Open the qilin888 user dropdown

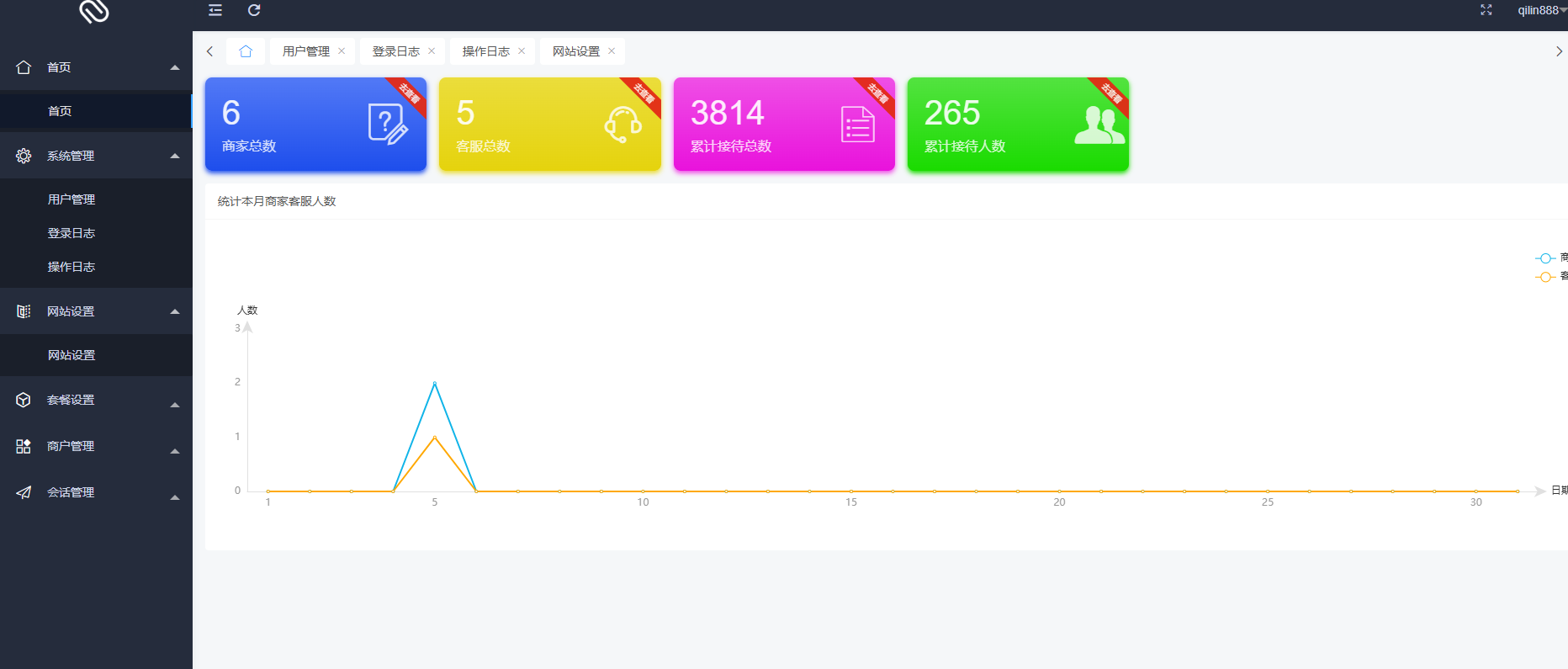tap(1539, 10)
